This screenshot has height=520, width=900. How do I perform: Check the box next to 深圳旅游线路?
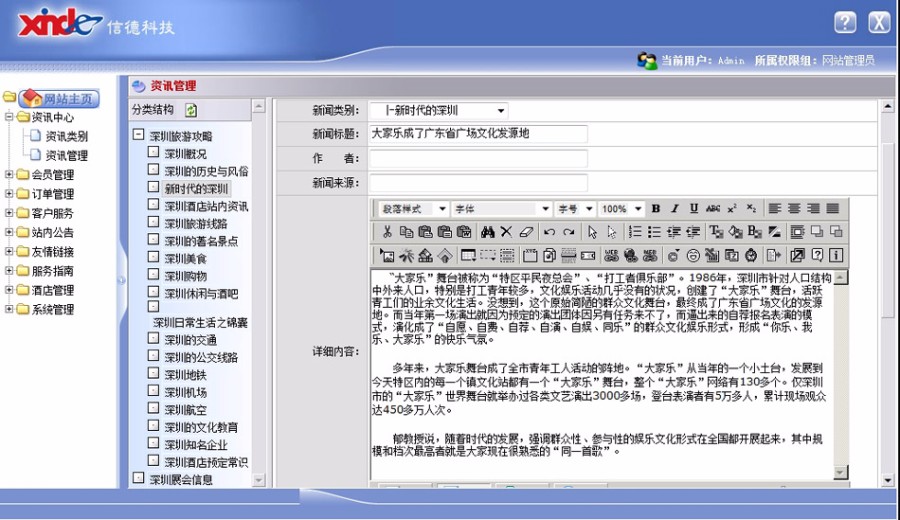point(153,222)
